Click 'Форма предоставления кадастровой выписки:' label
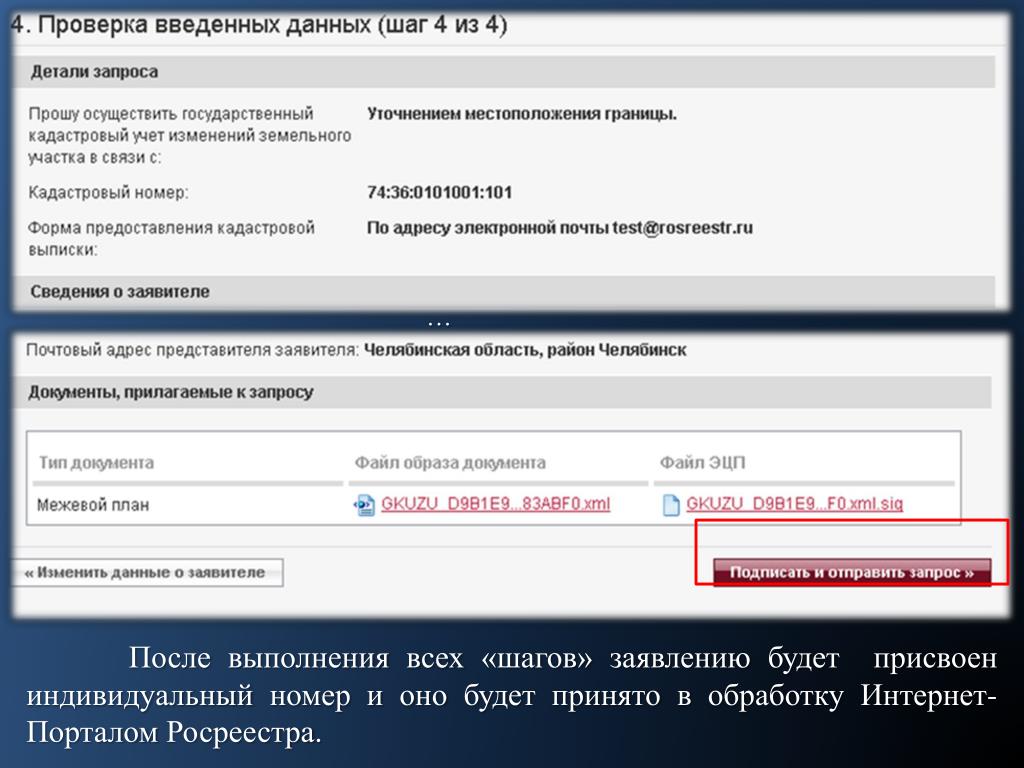This screenshot has width=1024, height=768. pos(171,238)
